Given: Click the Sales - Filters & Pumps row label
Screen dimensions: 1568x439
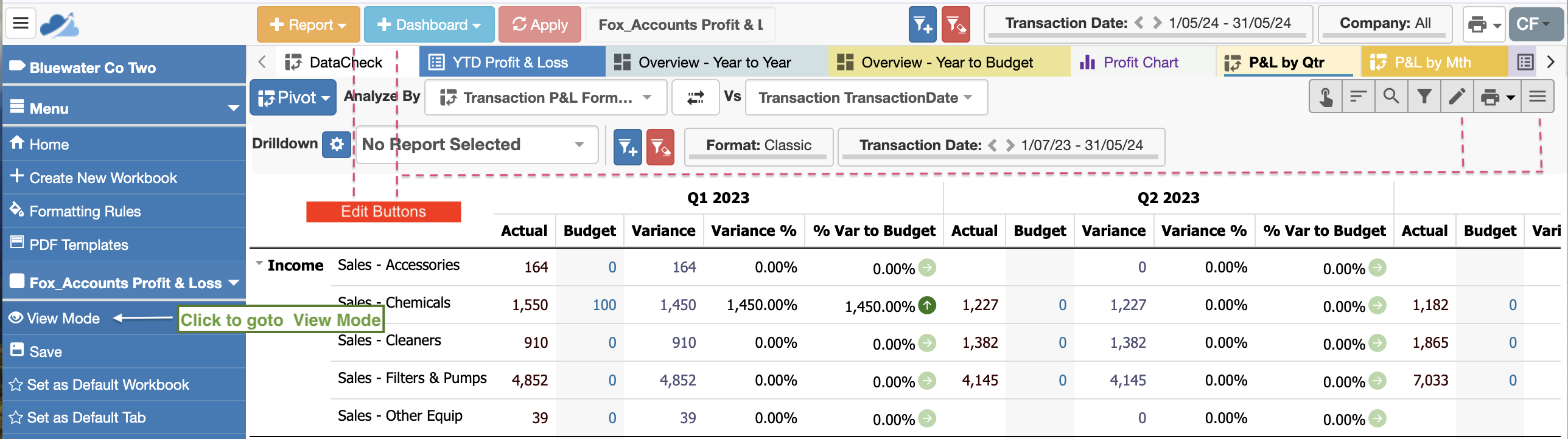Looking at the screenshot, I should (412, 378).
